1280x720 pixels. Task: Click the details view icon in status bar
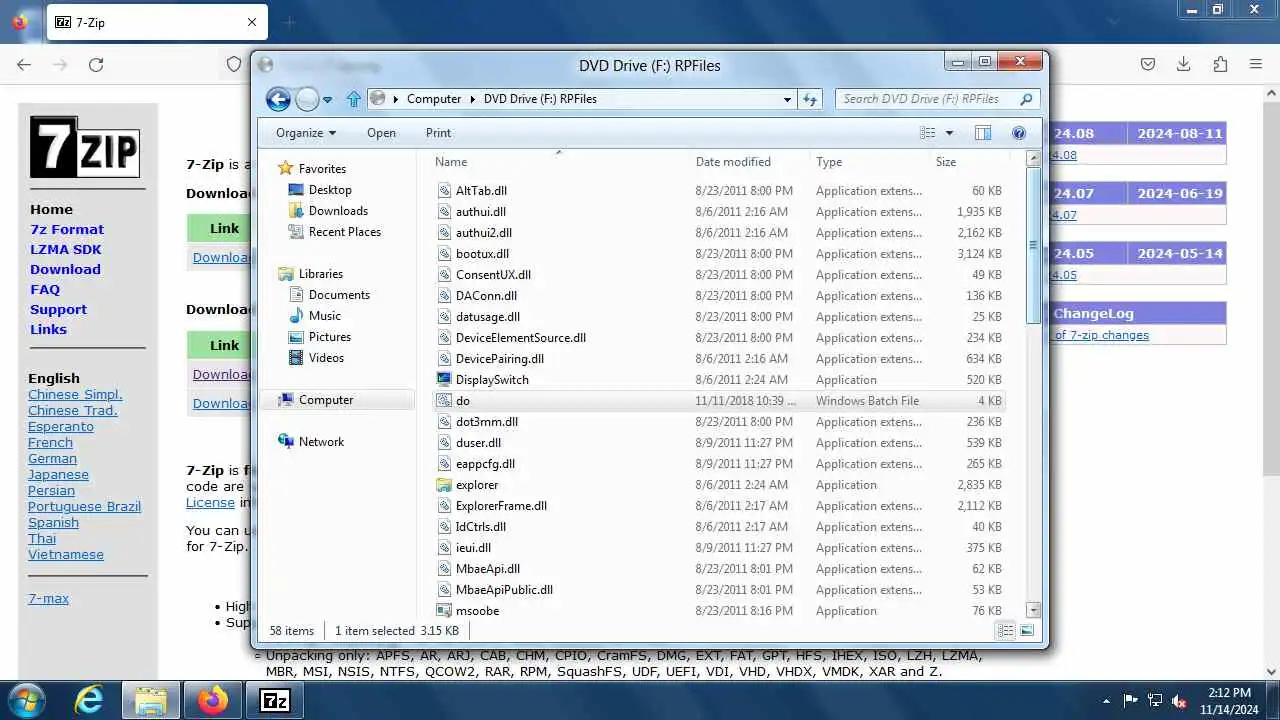tap(1006, 630)
